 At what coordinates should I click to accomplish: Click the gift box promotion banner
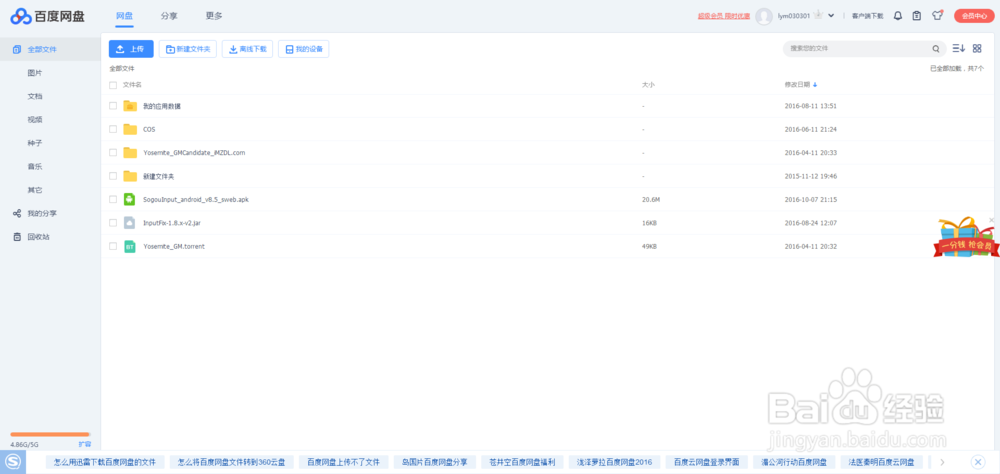point(966,238)
